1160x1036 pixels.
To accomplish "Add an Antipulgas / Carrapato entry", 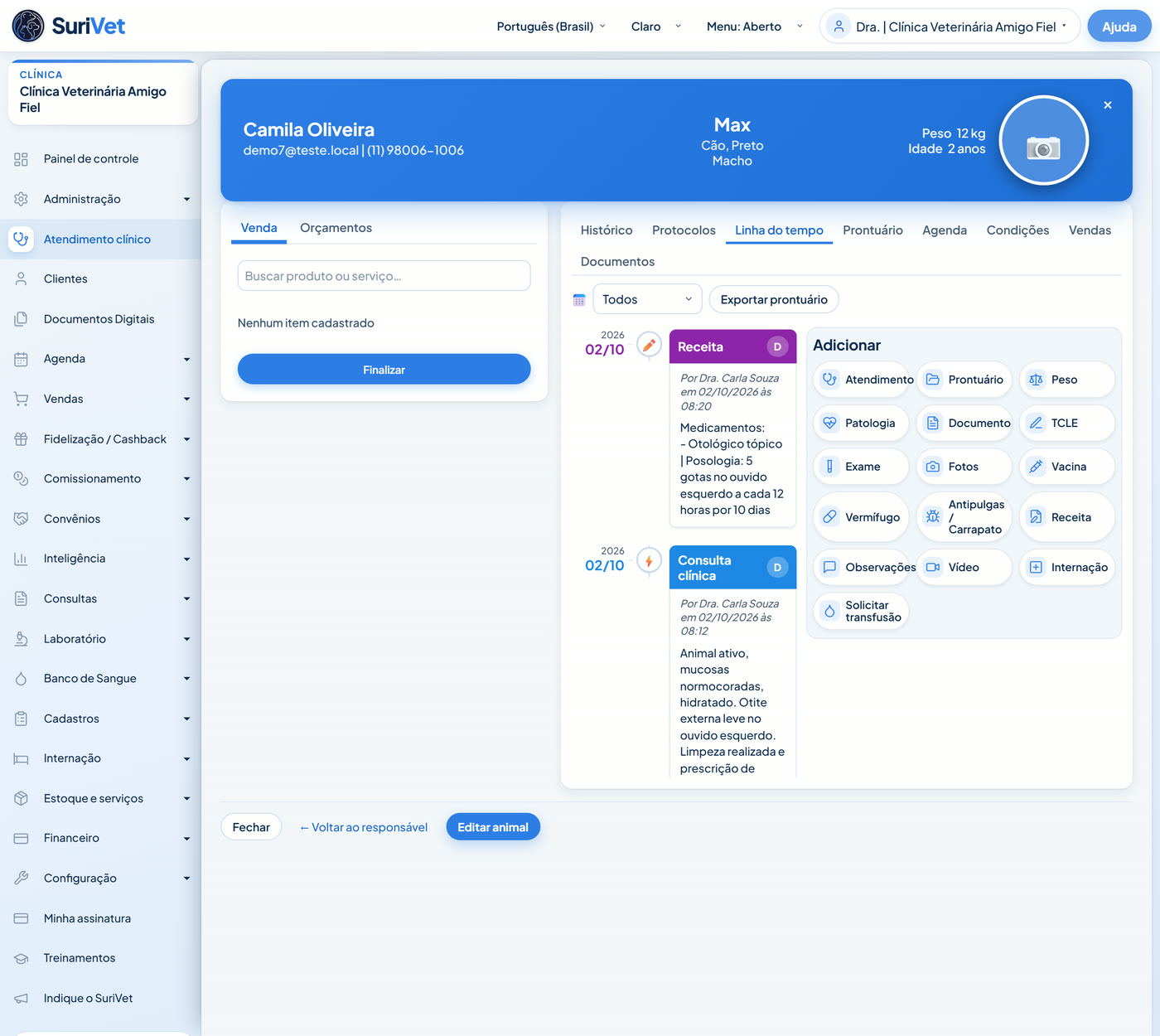I will pyautogui.click(x=964, y=517).
